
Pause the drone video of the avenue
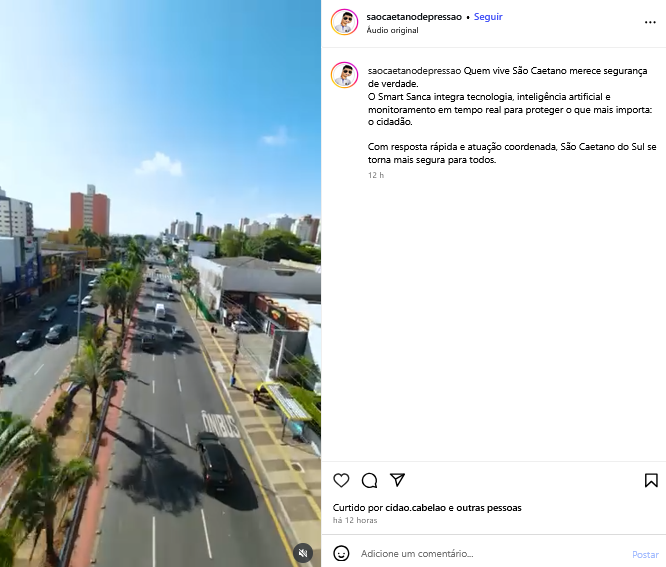coord(160,283)
